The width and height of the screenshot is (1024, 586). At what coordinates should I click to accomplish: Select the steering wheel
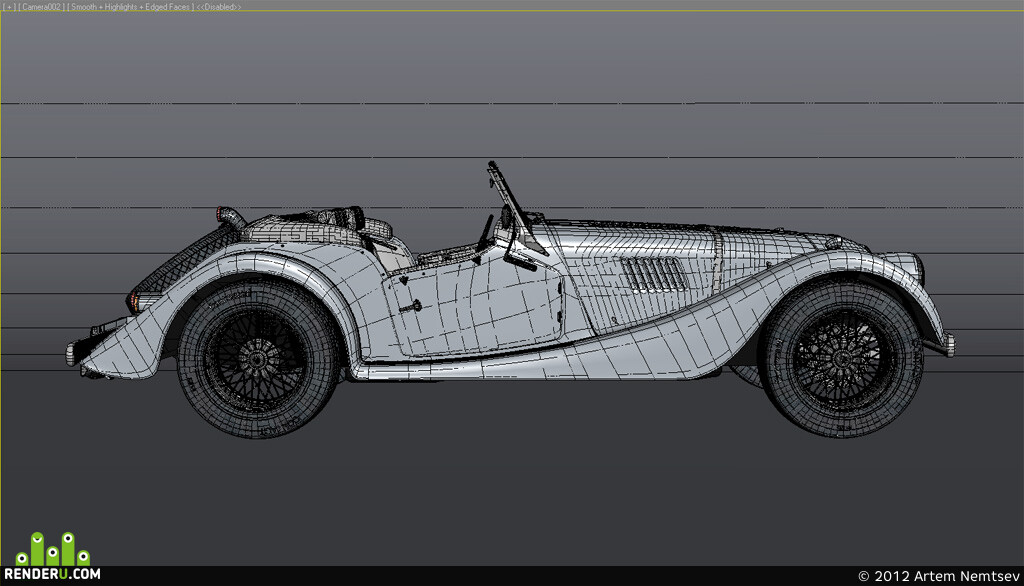(486, 232)
